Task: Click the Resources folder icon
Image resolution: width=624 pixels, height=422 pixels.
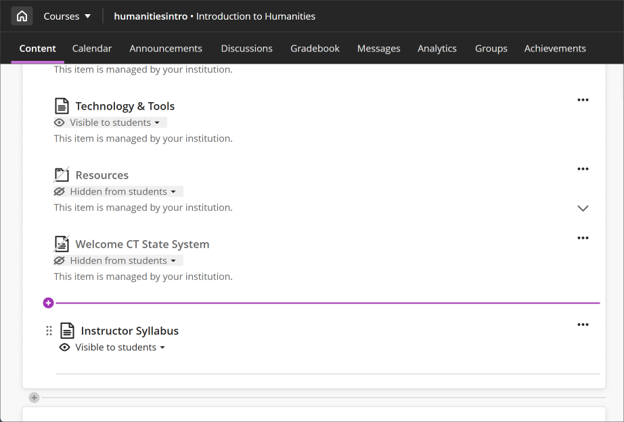Action: (x=62, y=175)
